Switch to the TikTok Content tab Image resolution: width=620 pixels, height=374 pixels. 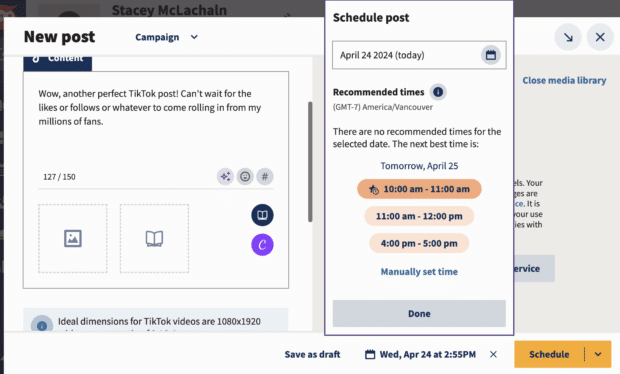58,59
